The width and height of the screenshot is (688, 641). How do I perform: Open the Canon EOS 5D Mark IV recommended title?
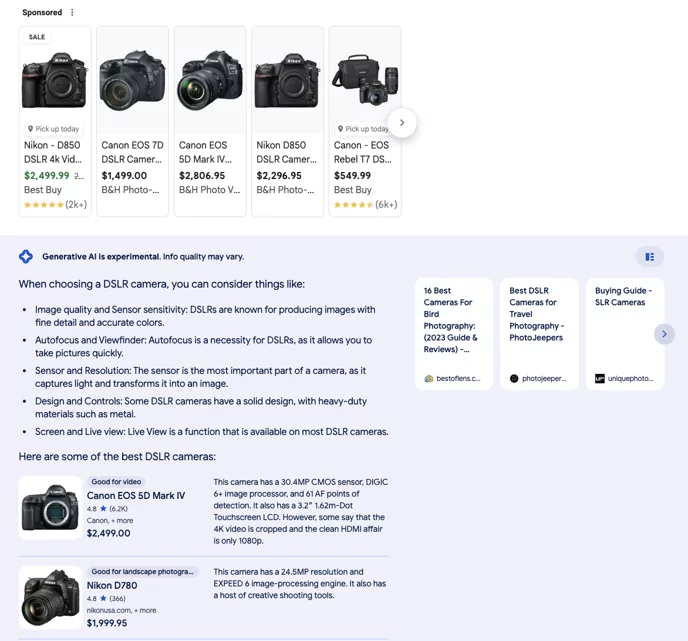tap(136, 496)
